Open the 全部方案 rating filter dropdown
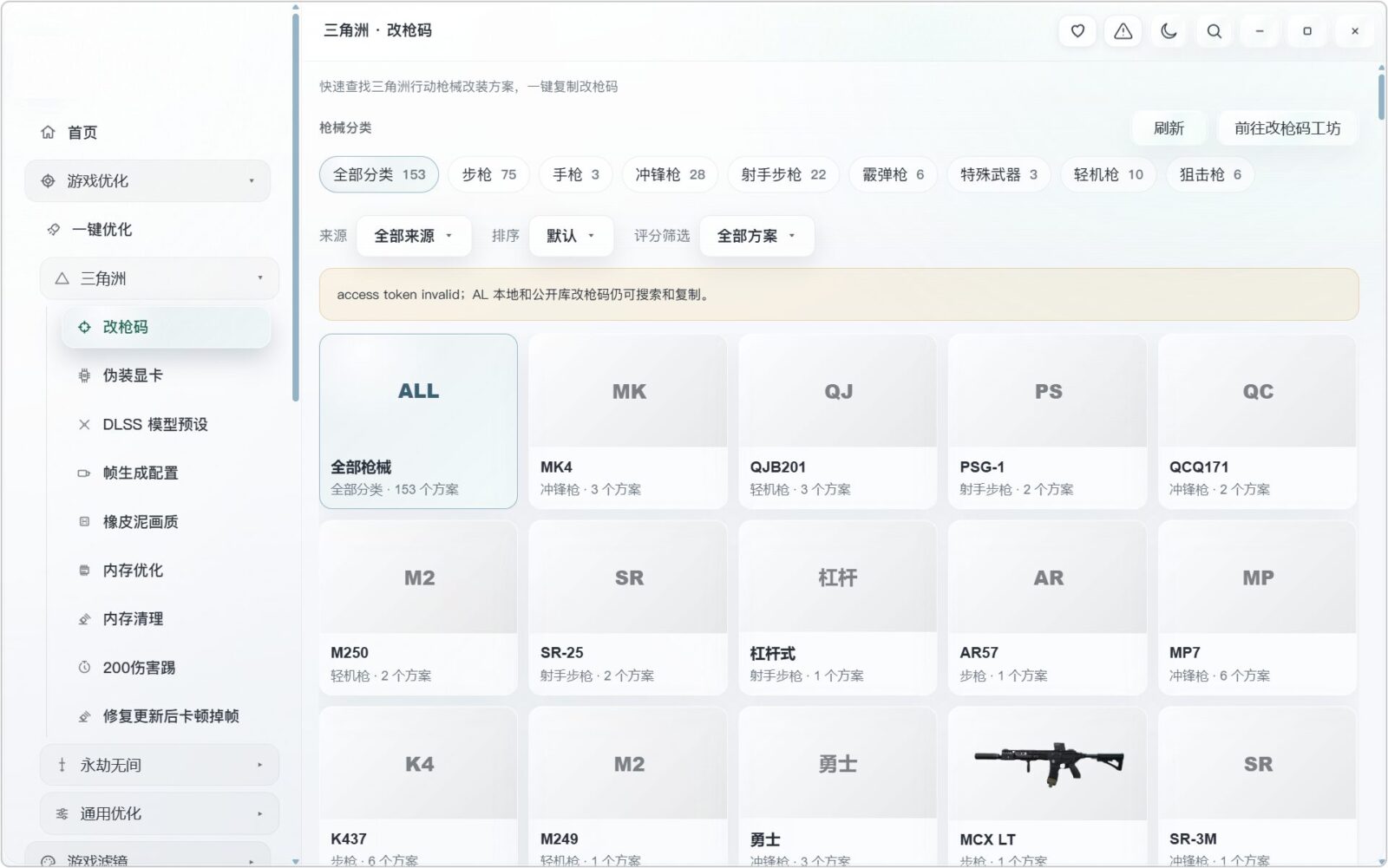This screenshot has width=1388, height=868. pos(756,236)
